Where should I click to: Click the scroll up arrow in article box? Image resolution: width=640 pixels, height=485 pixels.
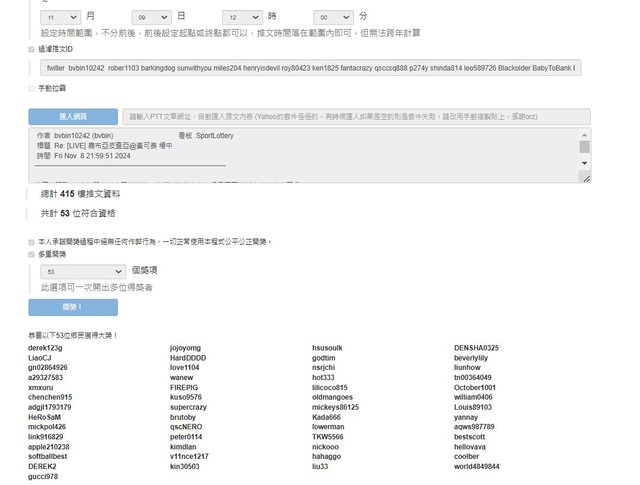pos(584,135)
